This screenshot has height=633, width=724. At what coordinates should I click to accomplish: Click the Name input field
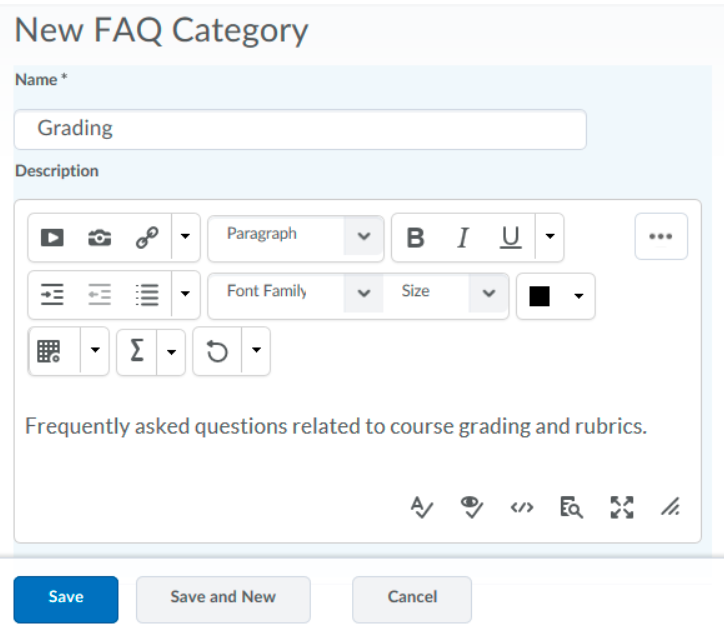[x=300, y=129]
